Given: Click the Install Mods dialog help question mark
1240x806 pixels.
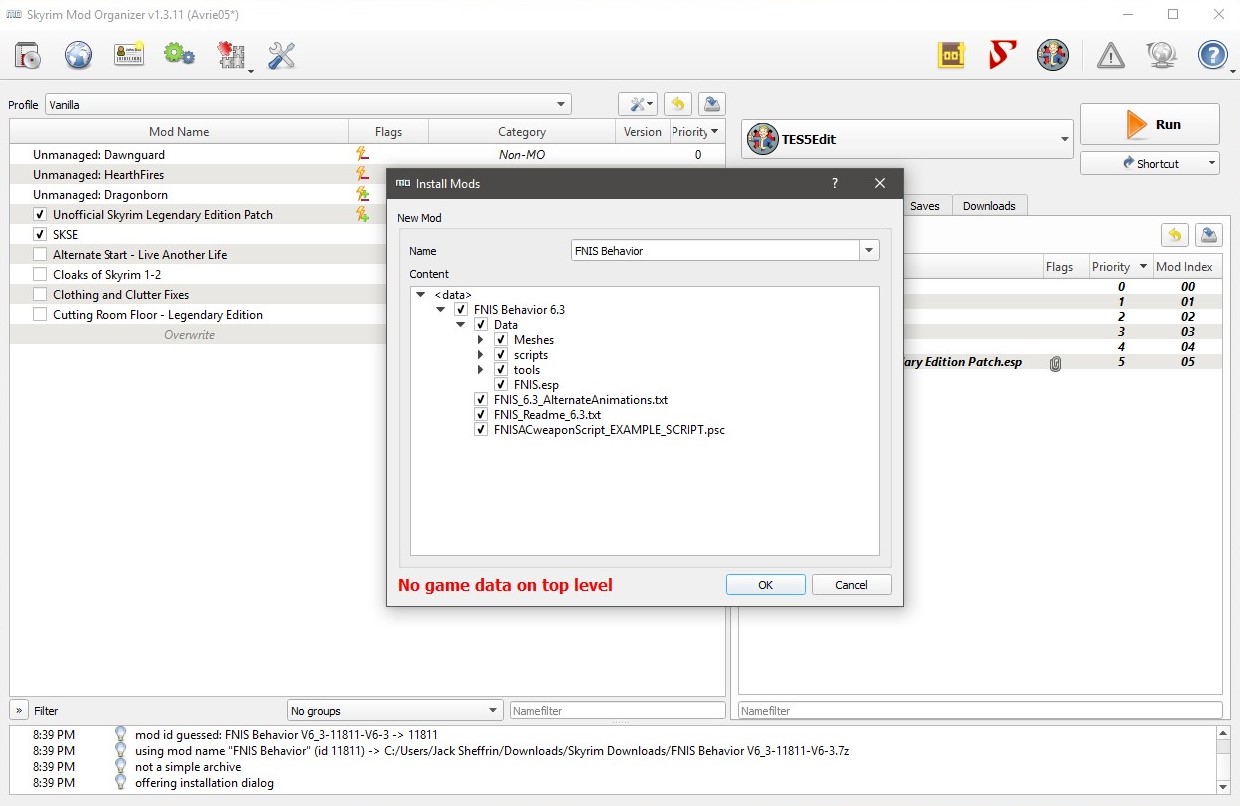Looking at the screenshot, I should tap(834, 184).
